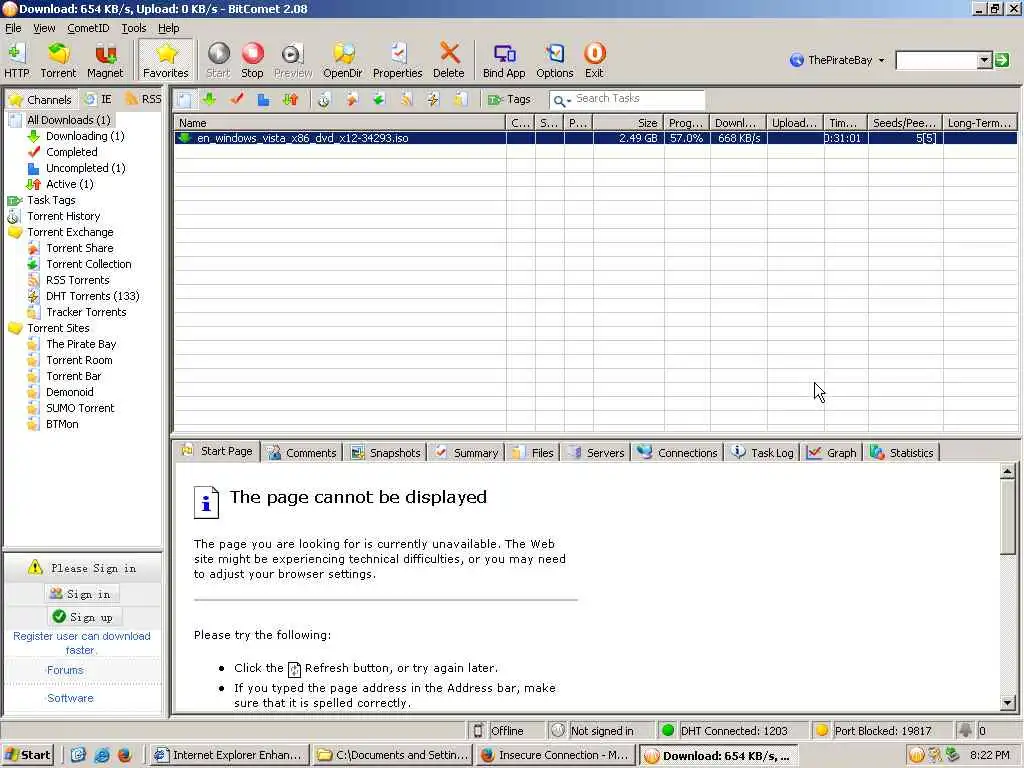Stop the download with the Stop icon
The height and width of the screenshot is (768, 1024).
click(x=252, y=60)
